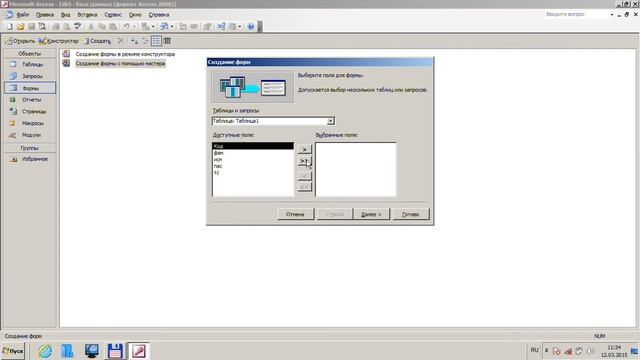Click the Show desktop icon beside the clock
Viewport: 640px width, 360px height.
coord(634,351)
